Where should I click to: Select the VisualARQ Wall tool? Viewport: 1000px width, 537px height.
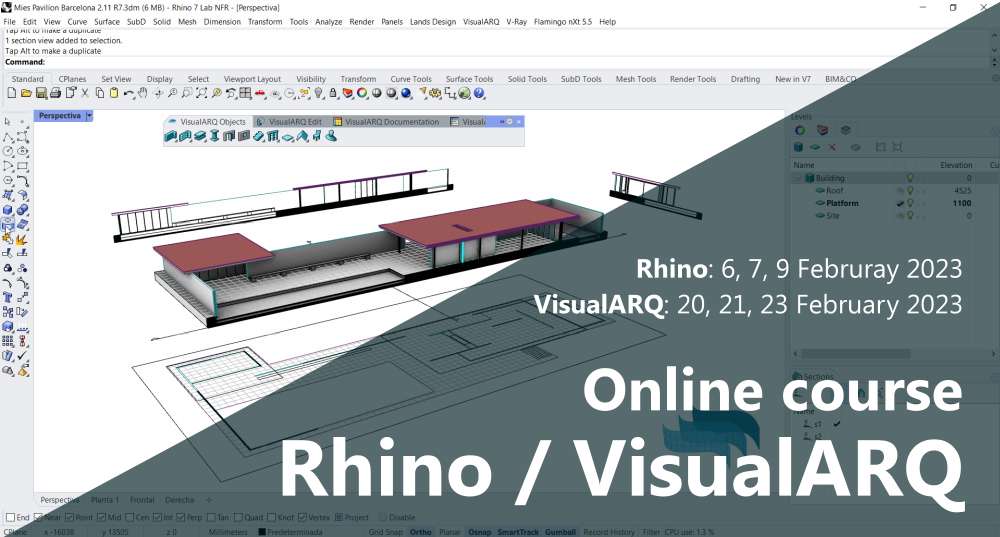tap(171, 136)
